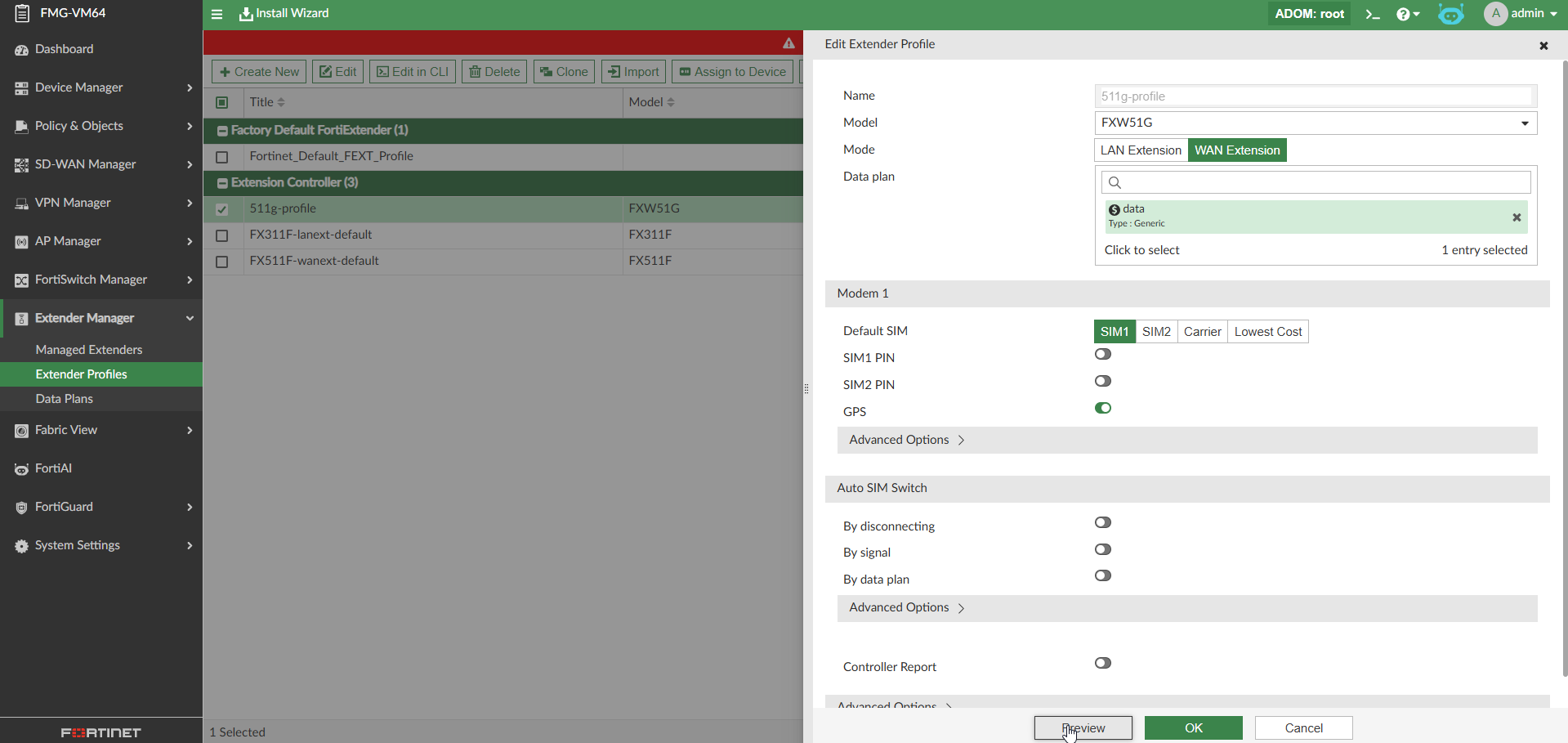The image size is (1568, 743).
Task: Enable Controller Report toggle
Action: tap(1103, 664)
